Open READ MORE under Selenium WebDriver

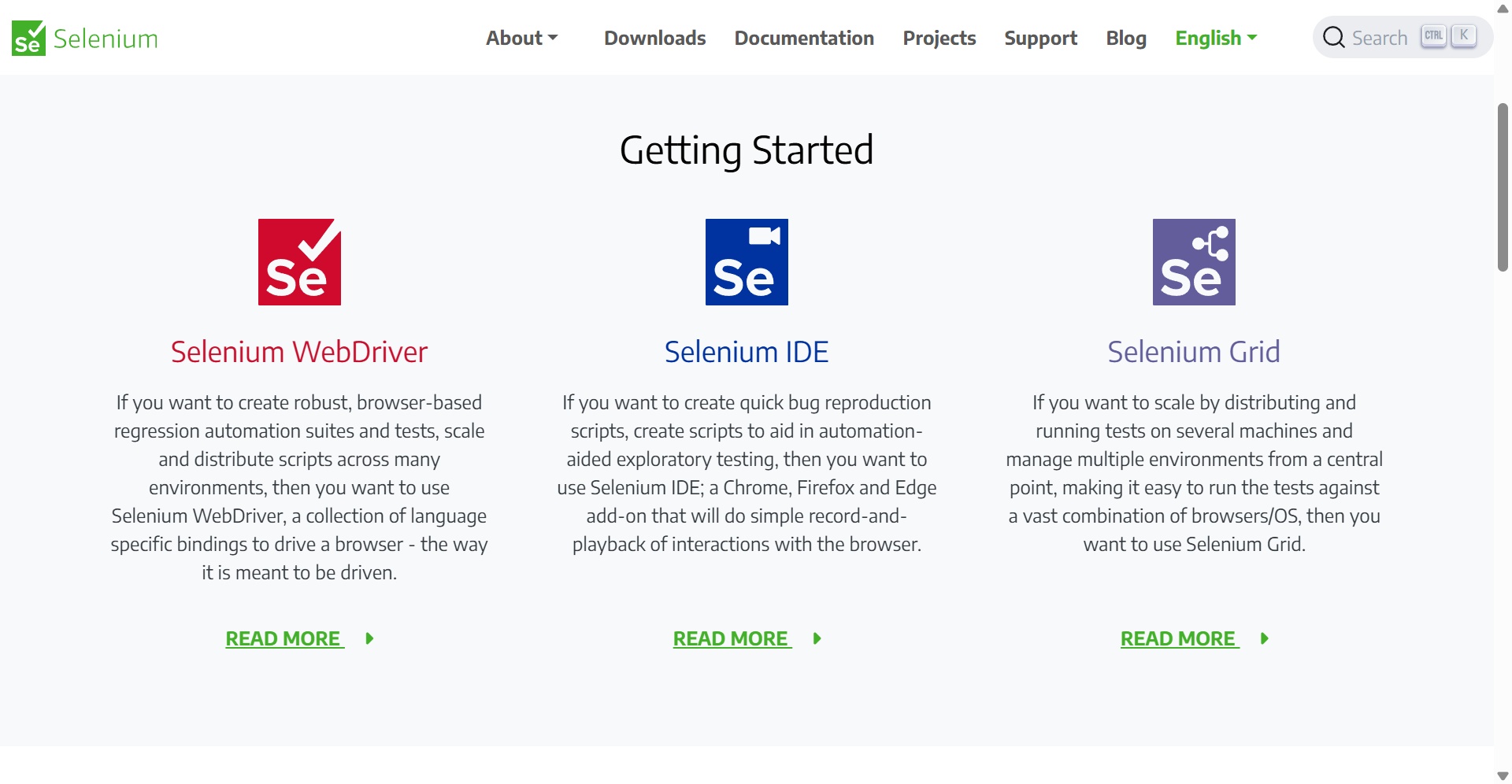[x=285, y=638]
